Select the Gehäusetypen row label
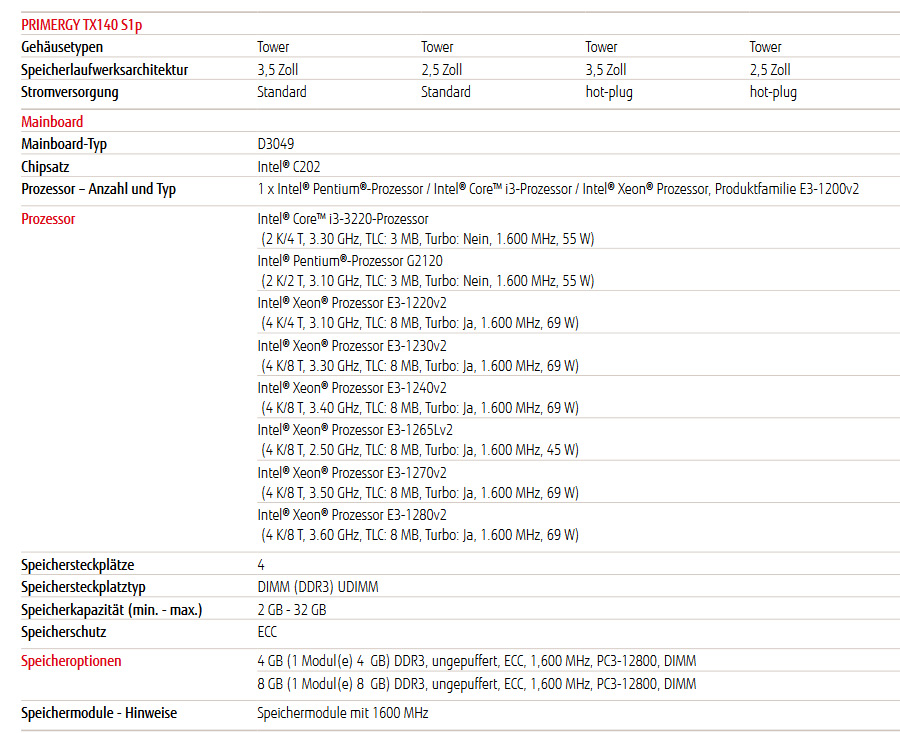Viewport: 900px width, 733px height. point(62,47)
